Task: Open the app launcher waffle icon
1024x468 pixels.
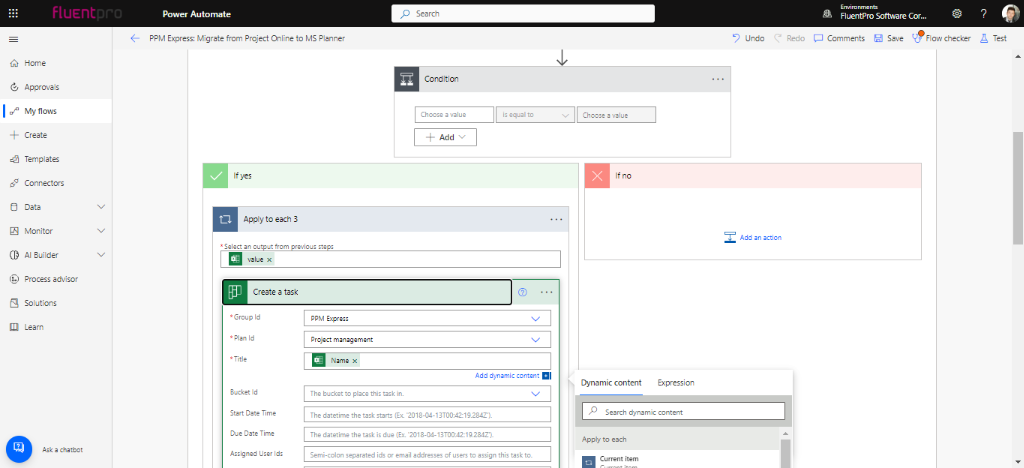Action: click(x=13, y=13)
